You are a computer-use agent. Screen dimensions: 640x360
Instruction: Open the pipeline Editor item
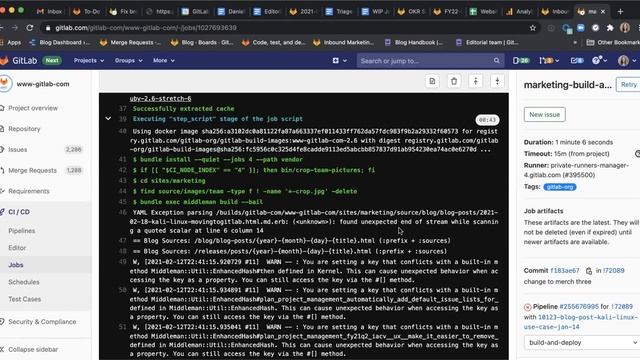pos(17,248)
